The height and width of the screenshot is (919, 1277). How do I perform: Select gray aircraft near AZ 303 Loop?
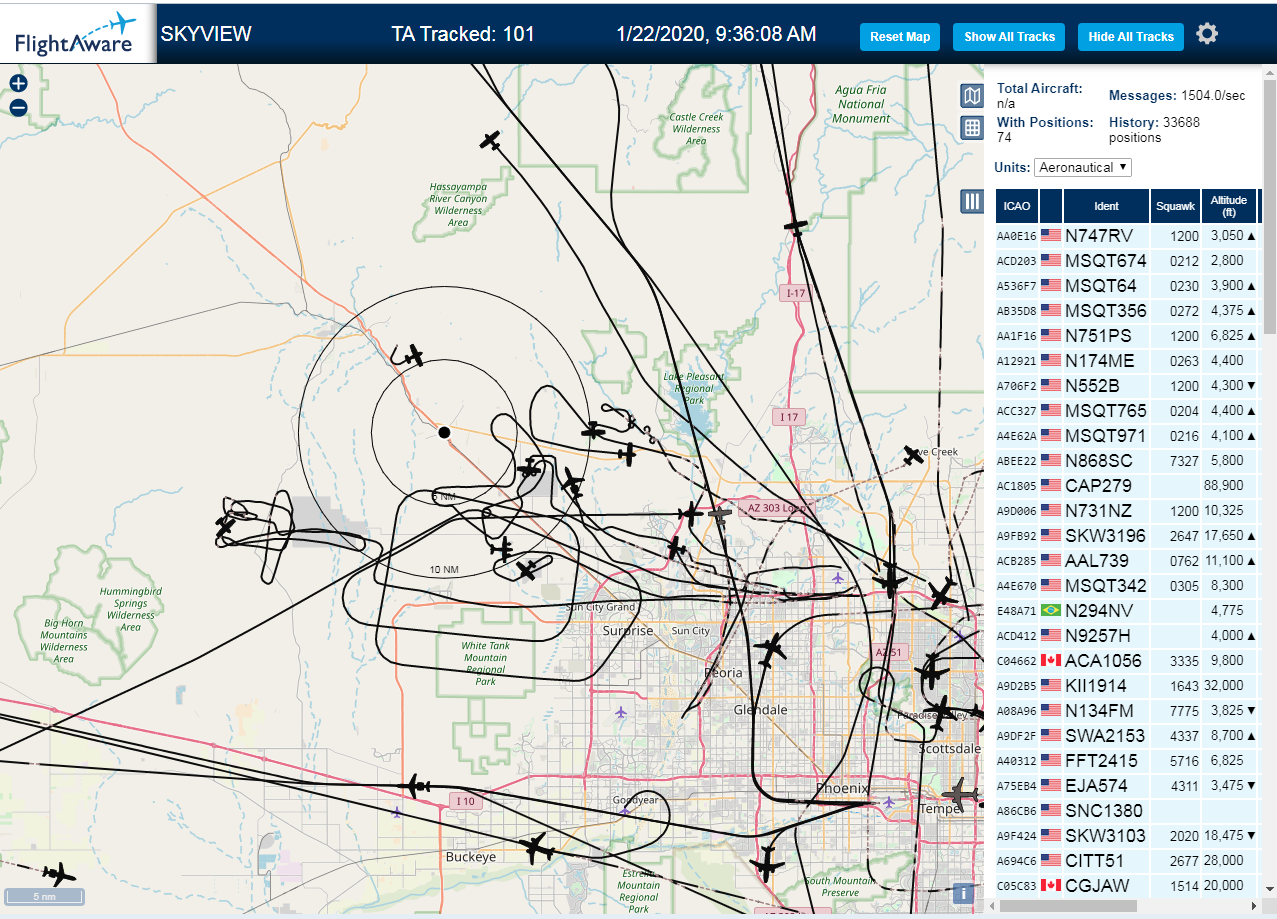coord(720,515)
